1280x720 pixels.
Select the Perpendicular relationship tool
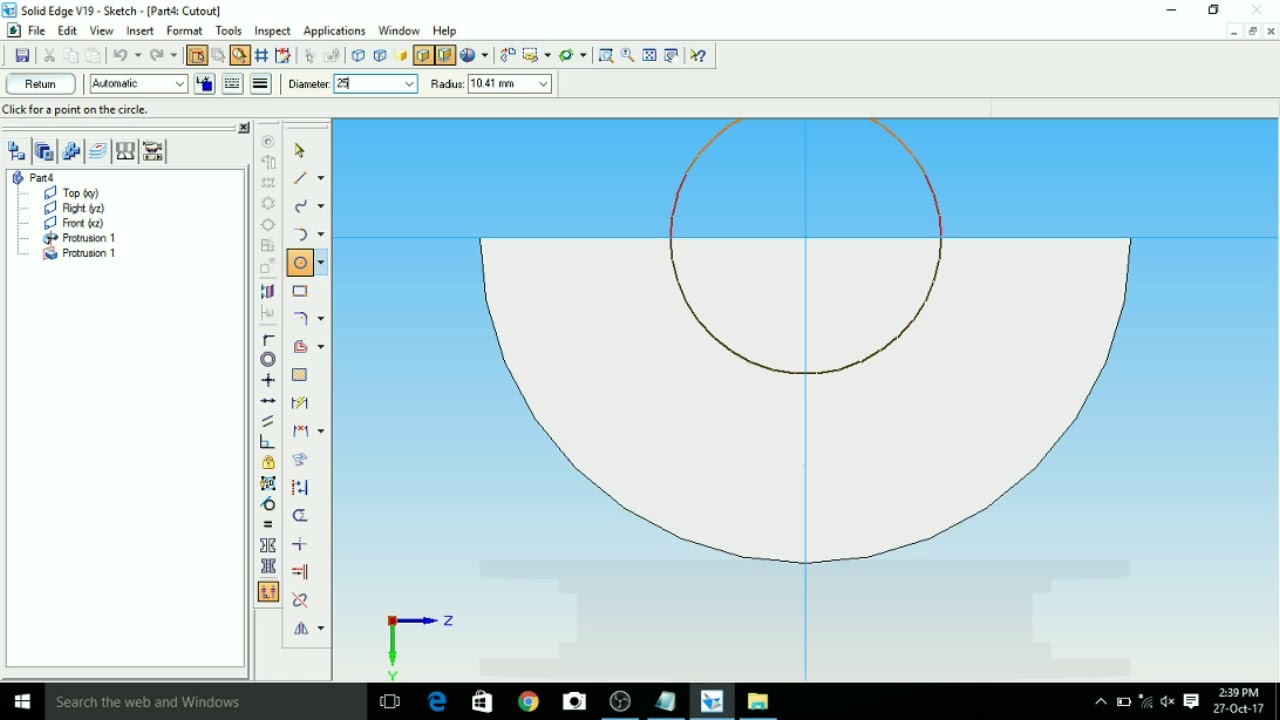268,442
